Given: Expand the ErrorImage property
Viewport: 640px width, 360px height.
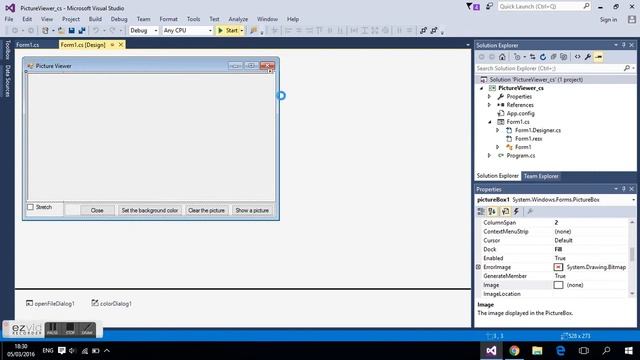Looking at the screenshot, I should (478, 267).
